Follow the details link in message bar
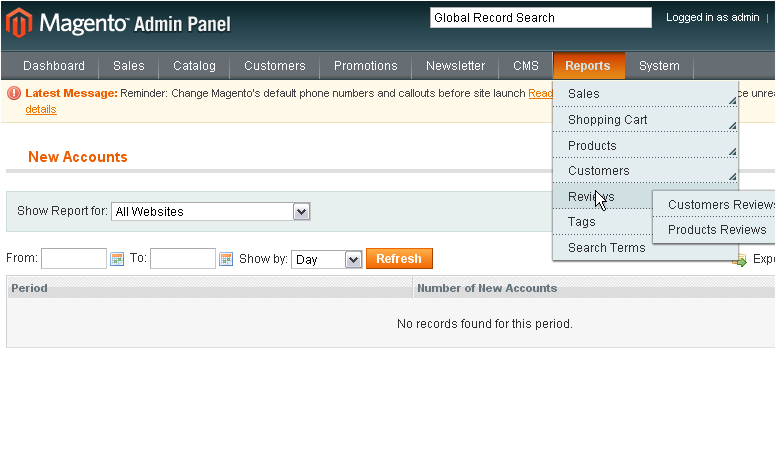The width and height of the screenshot is (776, 450). [41, 109]
